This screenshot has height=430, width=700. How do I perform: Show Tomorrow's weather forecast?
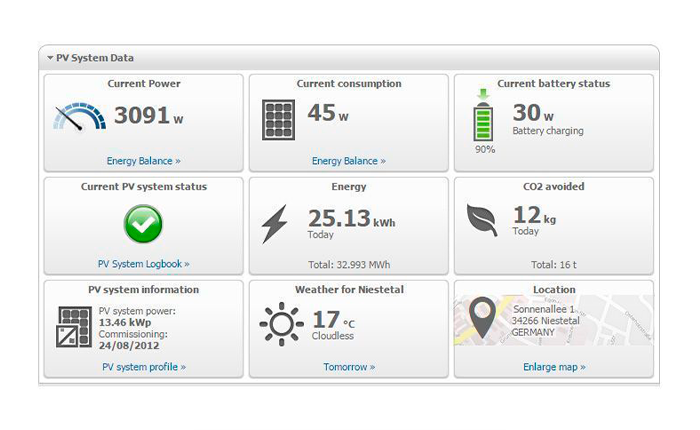[x=348, y=367]
